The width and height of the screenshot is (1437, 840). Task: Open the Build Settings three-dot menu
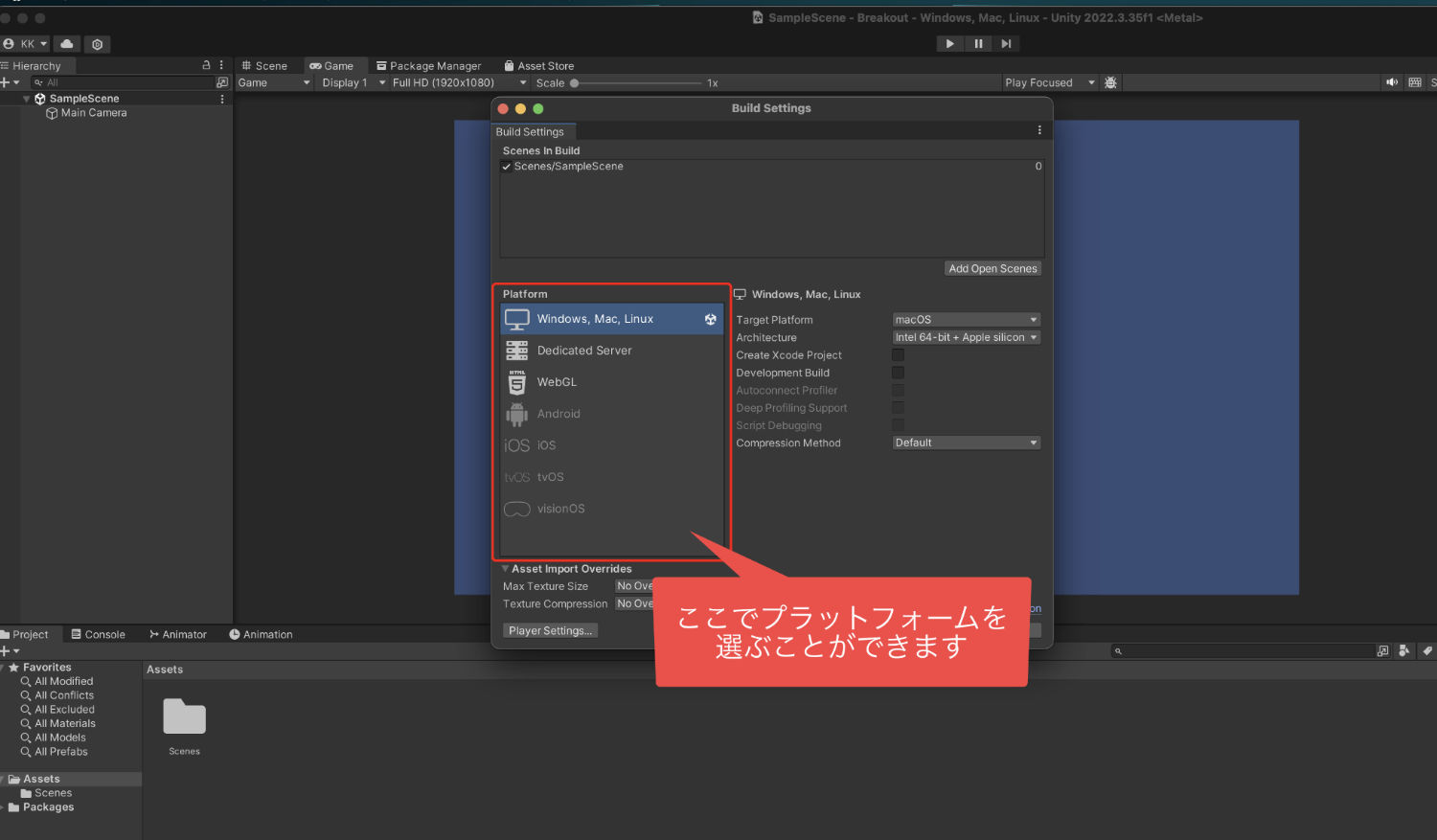point(1039,130)
